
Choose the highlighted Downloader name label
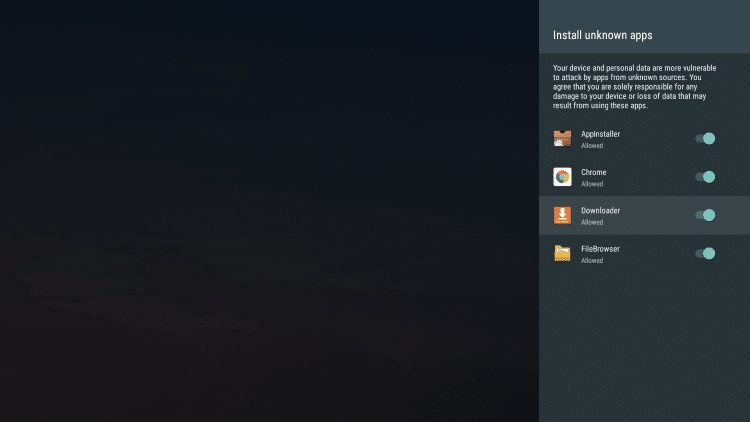tap(600, 210)
